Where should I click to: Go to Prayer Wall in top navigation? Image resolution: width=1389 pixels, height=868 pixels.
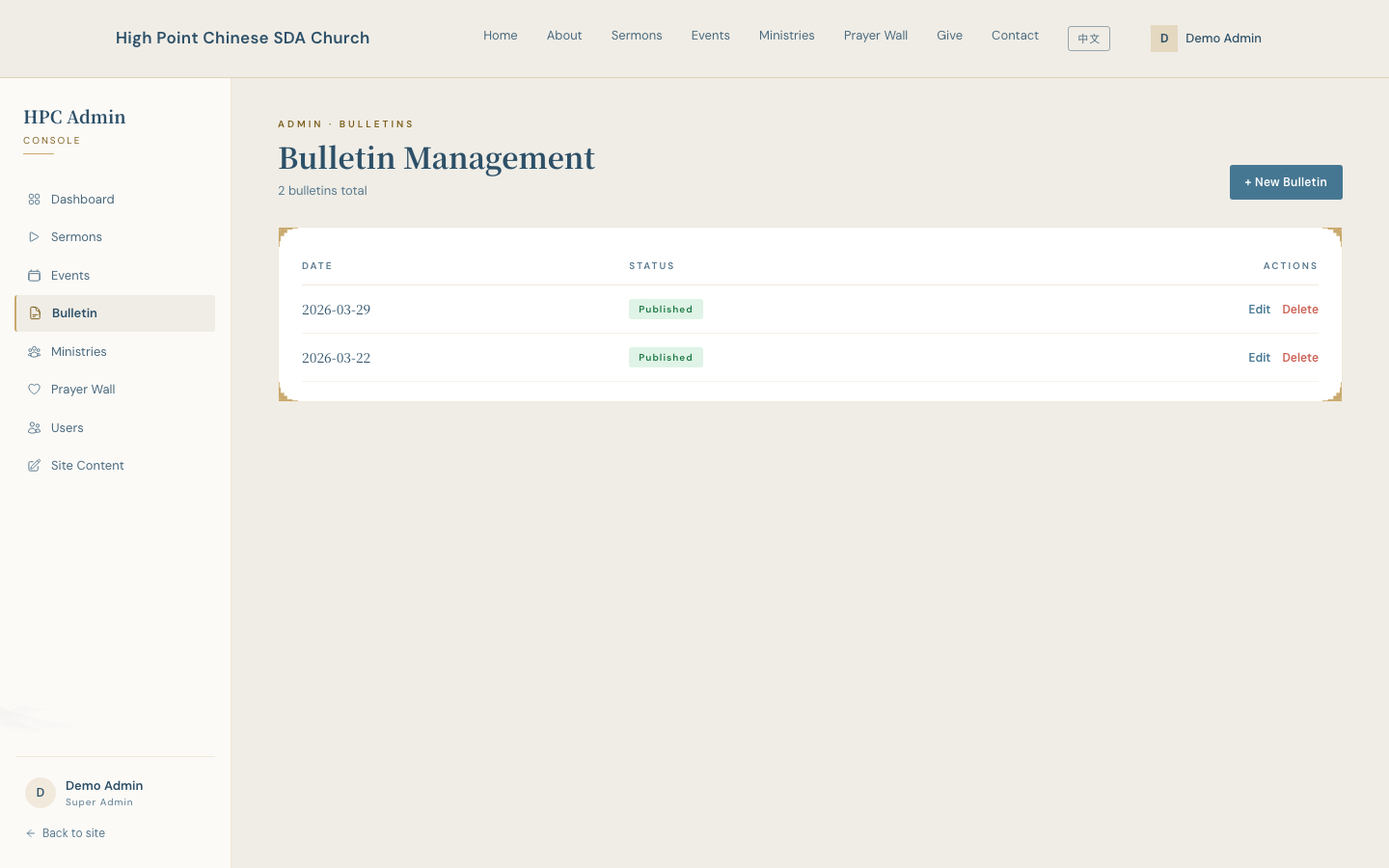876,36
